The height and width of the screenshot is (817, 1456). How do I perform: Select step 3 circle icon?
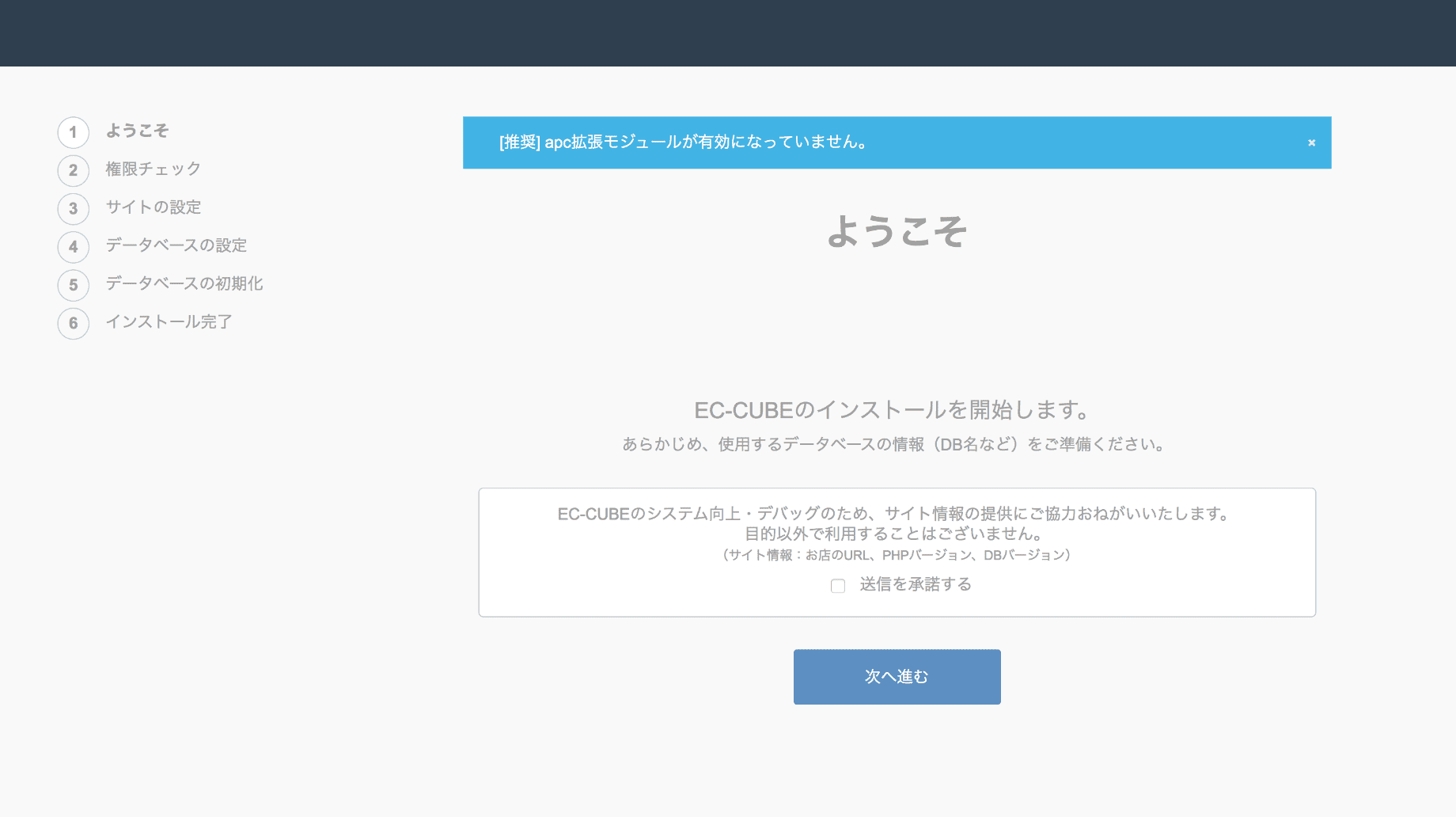(74, 208)
